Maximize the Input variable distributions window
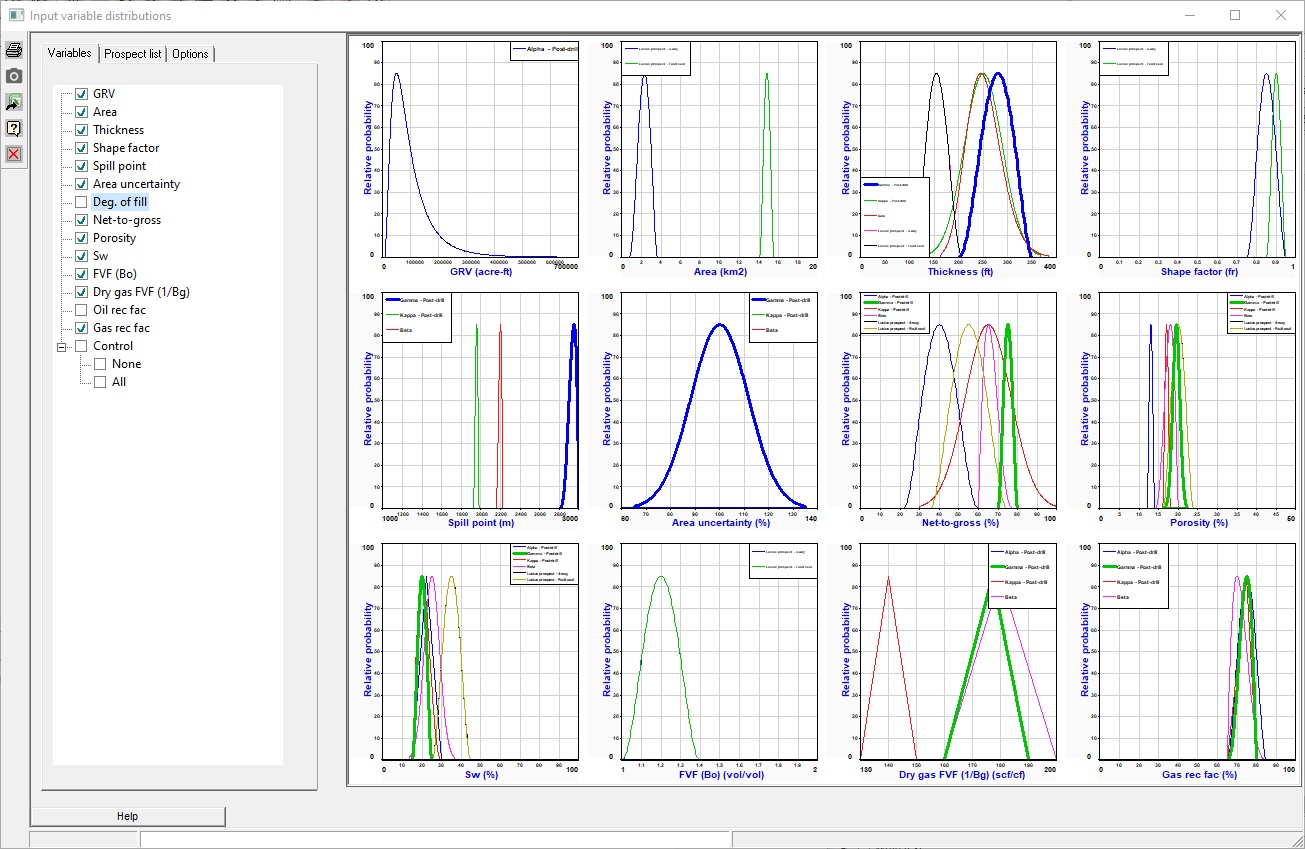This screenshot has width=1305, height=849. coord(1235,15)
